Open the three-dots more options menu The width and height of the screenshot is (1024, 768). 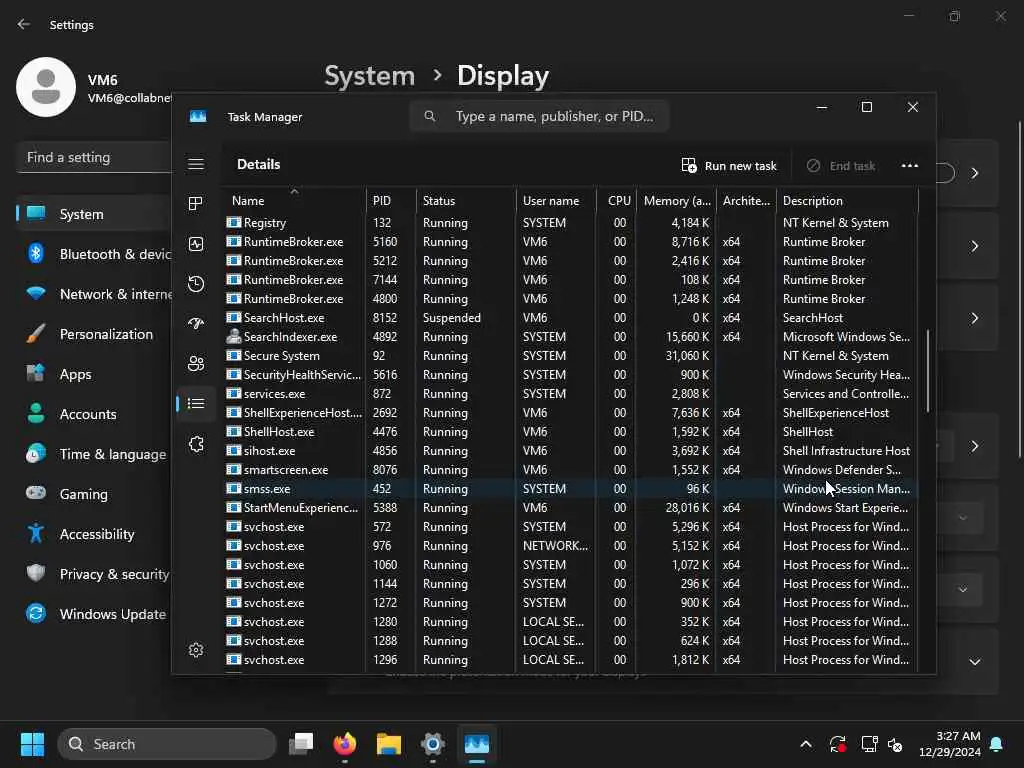[910, 165]
